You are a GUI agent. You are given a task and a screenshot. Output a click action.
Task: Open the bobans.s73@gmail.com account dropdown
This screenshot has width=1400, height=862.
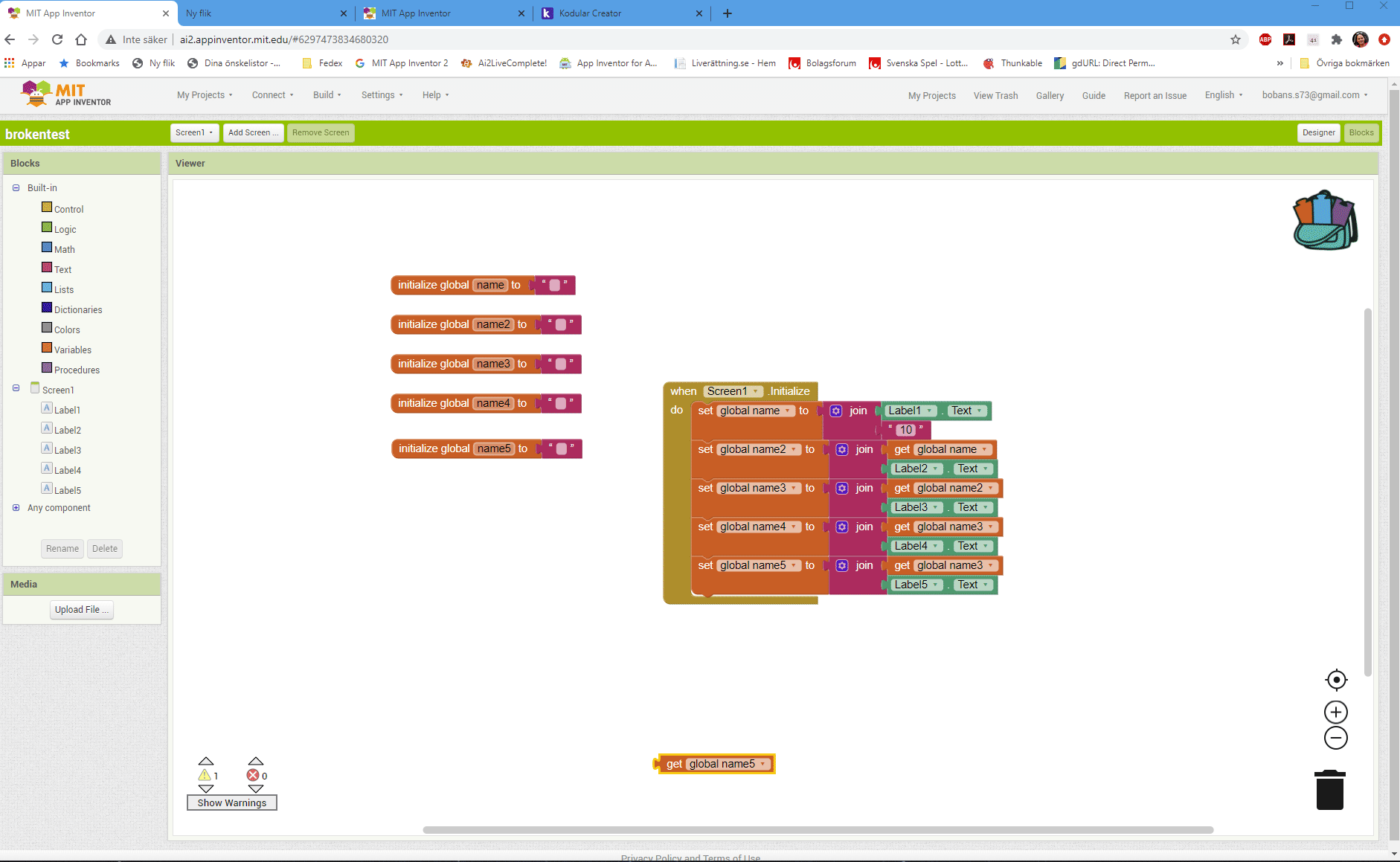tap(1314, 95)
